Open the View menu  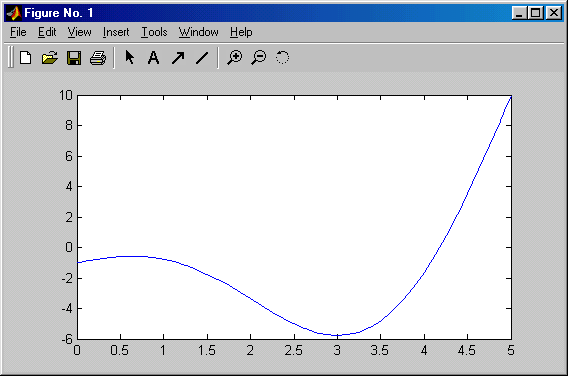click(x=79, y=32)
